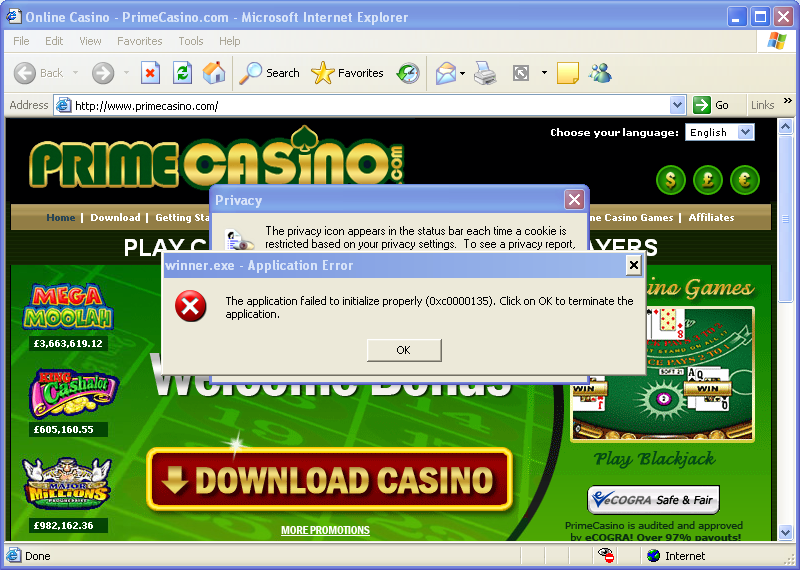Open the MORE PROMOTIONS link
Image resolution: width=800 pixels, height=570 pixels.
tap(325, 530)
